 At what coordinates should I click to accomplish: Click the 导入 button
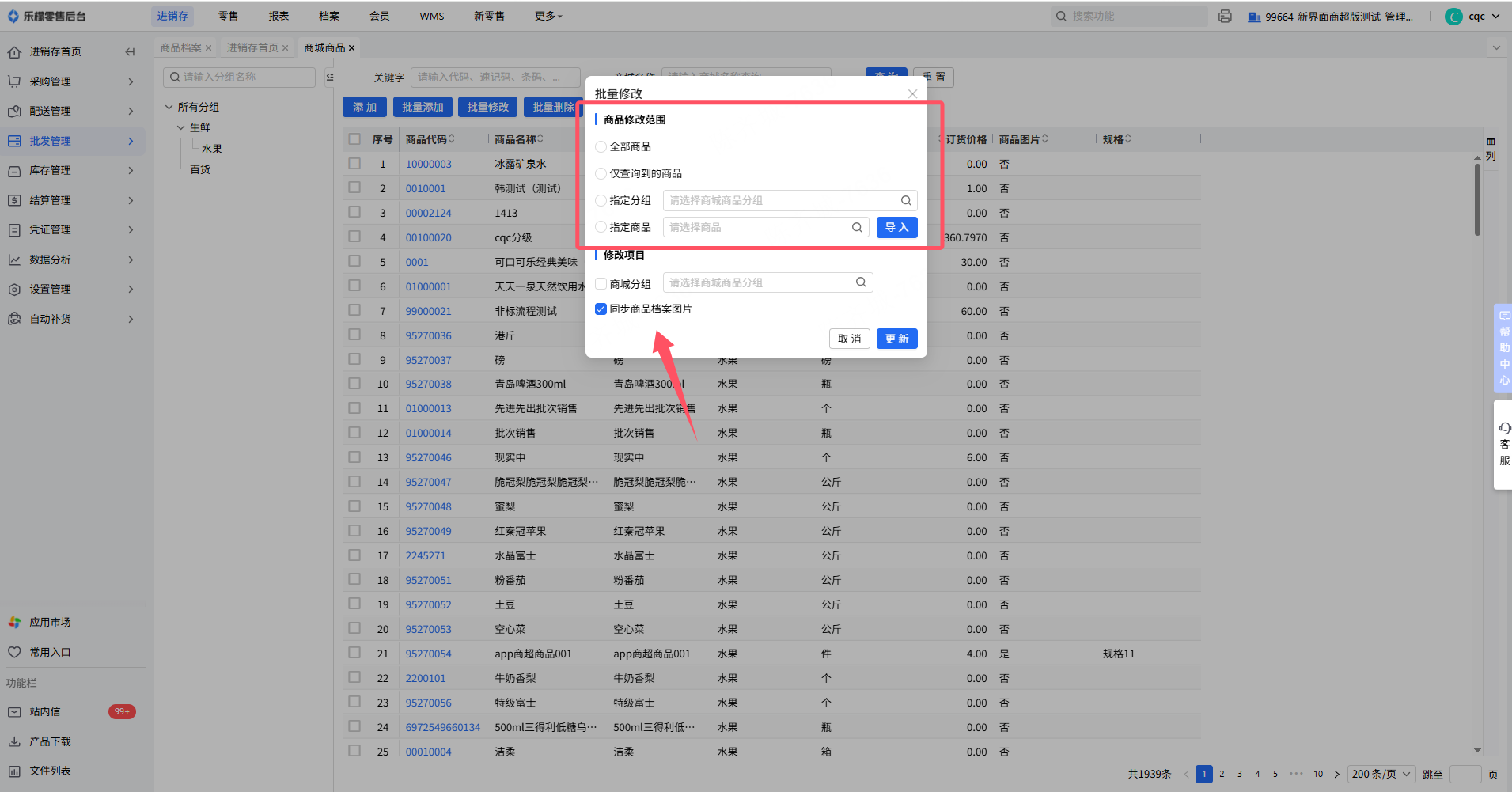897,228
